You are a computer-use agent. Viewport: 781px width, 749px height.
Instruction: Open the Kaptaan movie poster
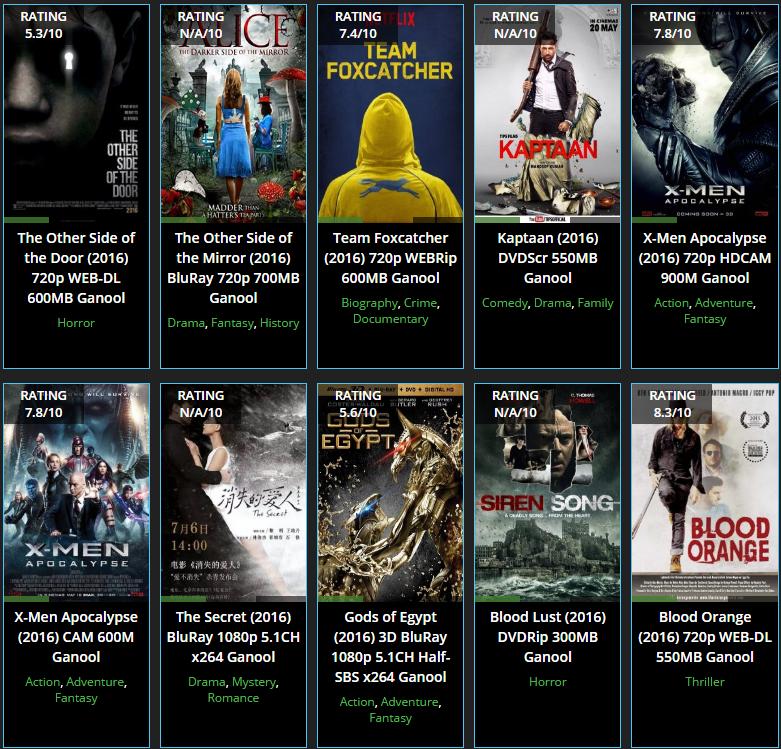point(547,114)
